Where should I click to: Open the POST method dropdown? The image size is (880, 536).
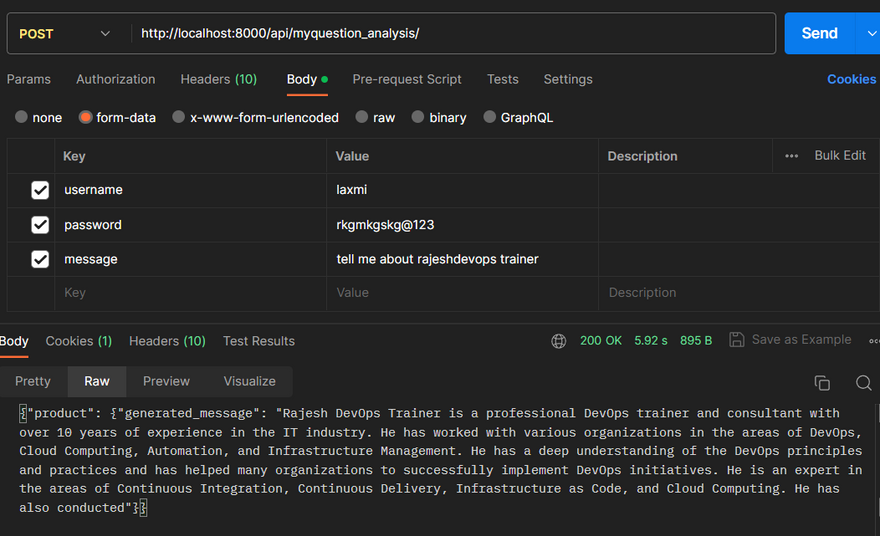pyautogui.click(x=66, y=34)
